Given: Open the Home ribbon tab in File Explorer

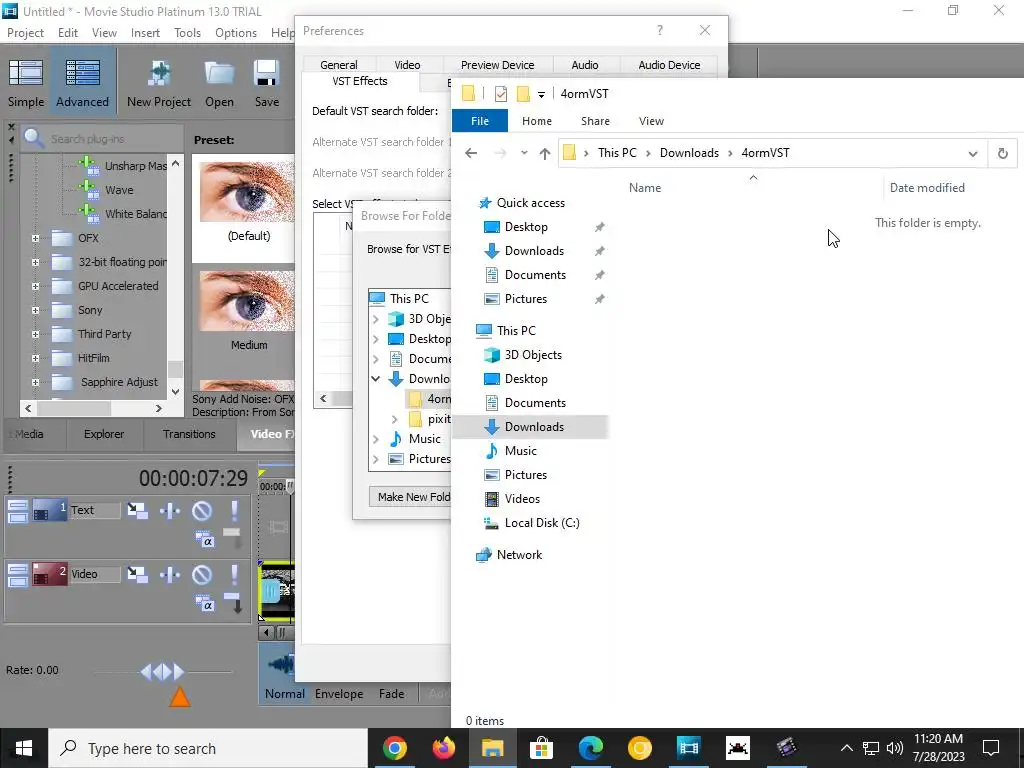Looking at the screenshot, I should (x=537, y=121).
